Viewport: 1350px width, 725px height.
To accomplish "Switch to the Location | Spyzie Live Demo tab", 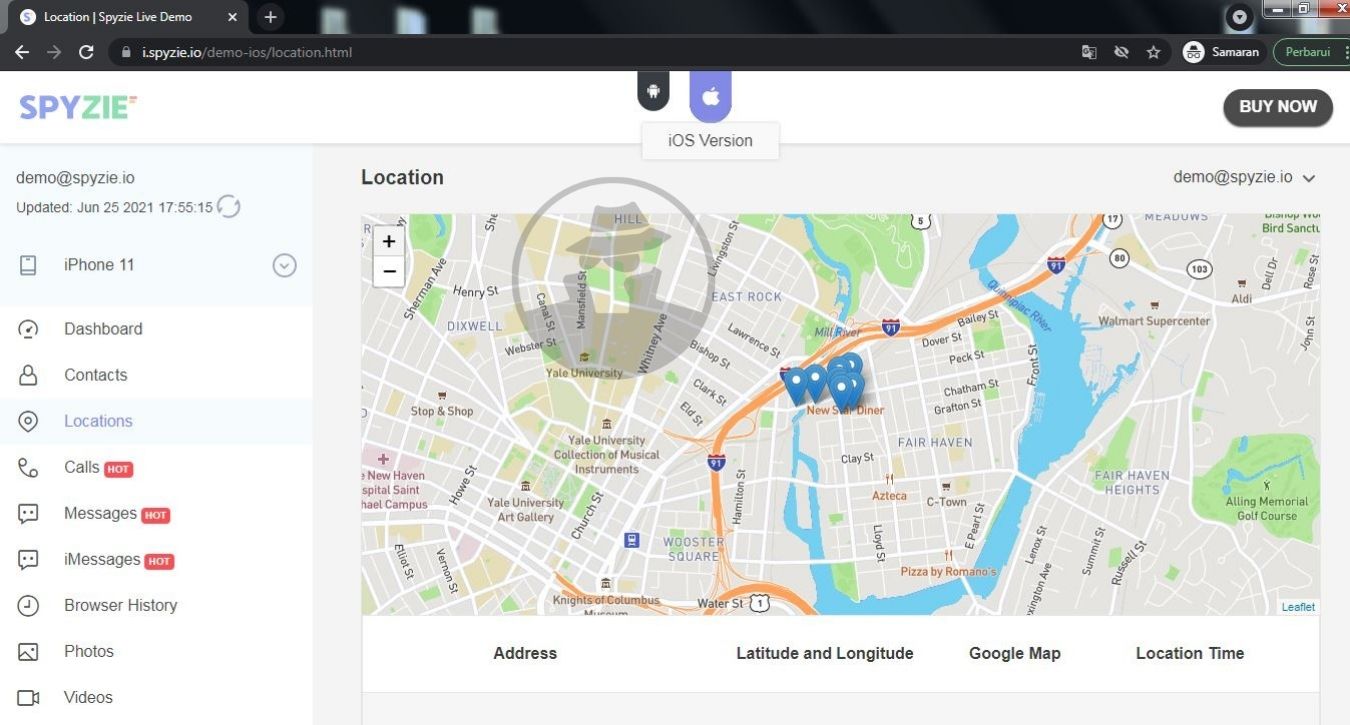I will (128, 17).
